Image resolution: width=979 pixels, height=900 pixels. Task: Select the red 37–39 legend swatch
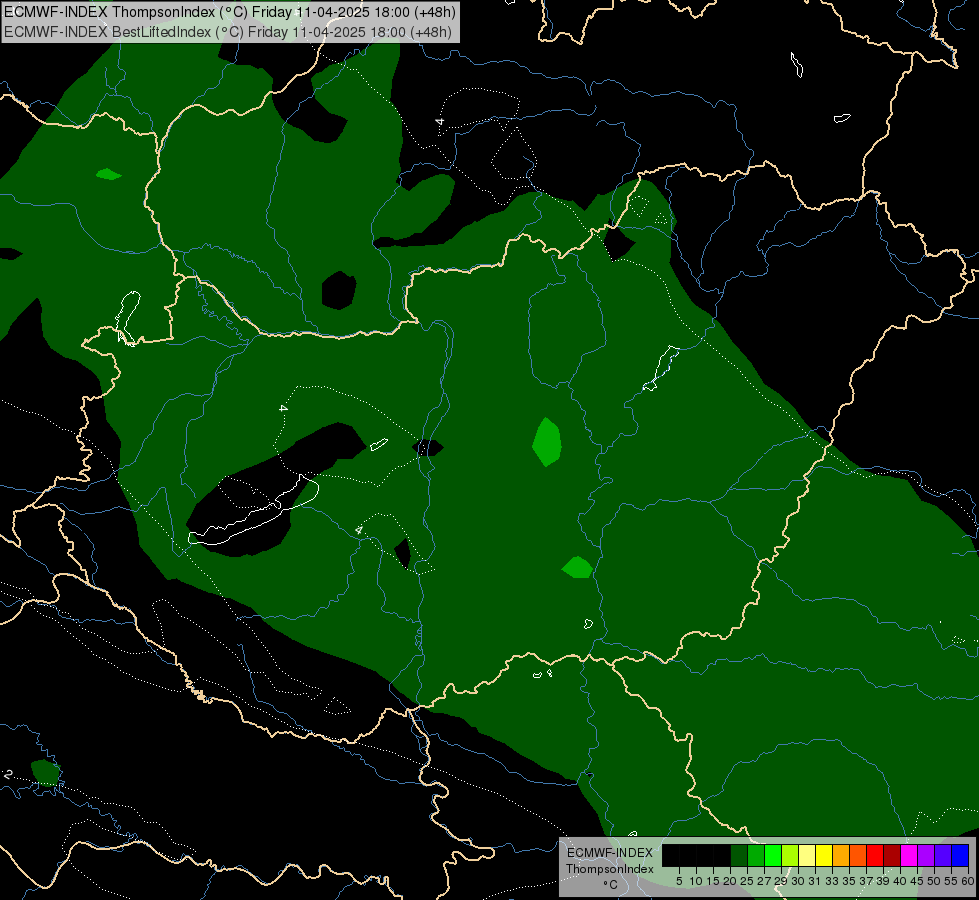click(875, 856)
